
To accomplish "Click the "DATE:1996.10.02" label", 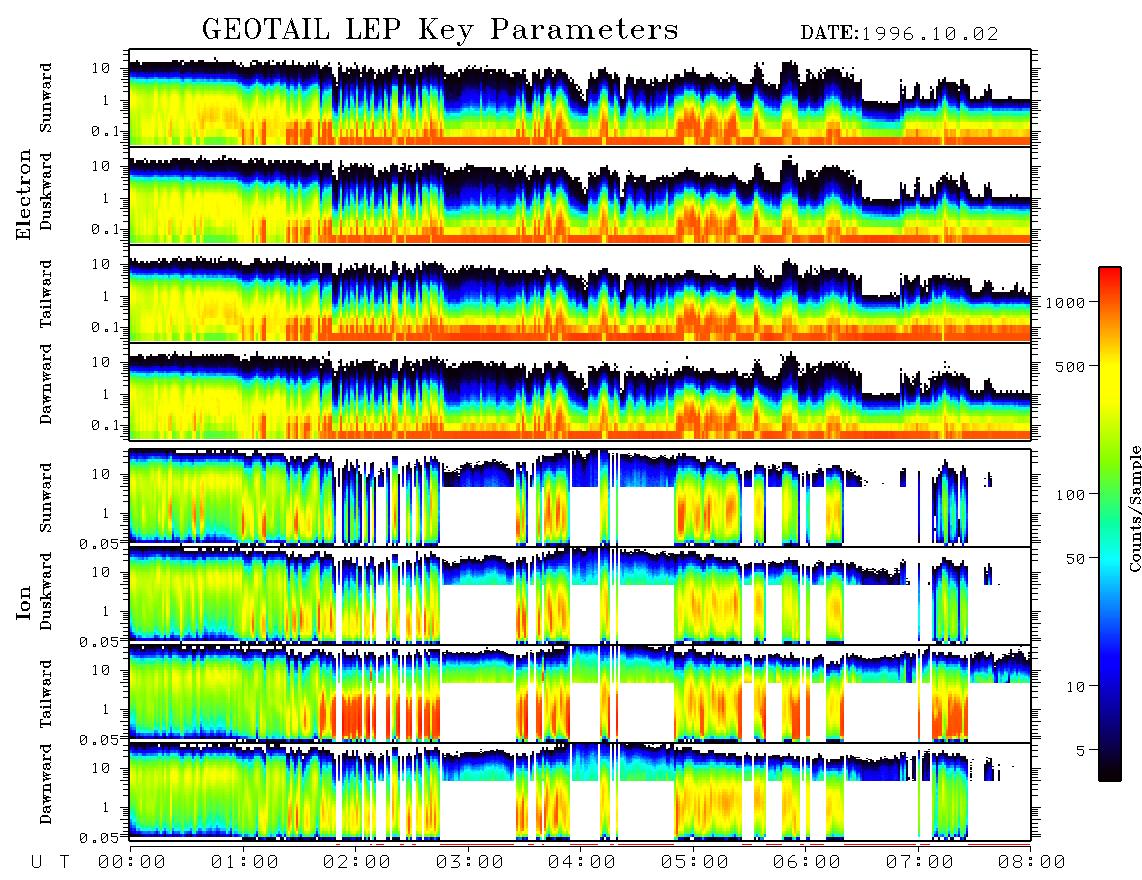I will click(899, 33).
